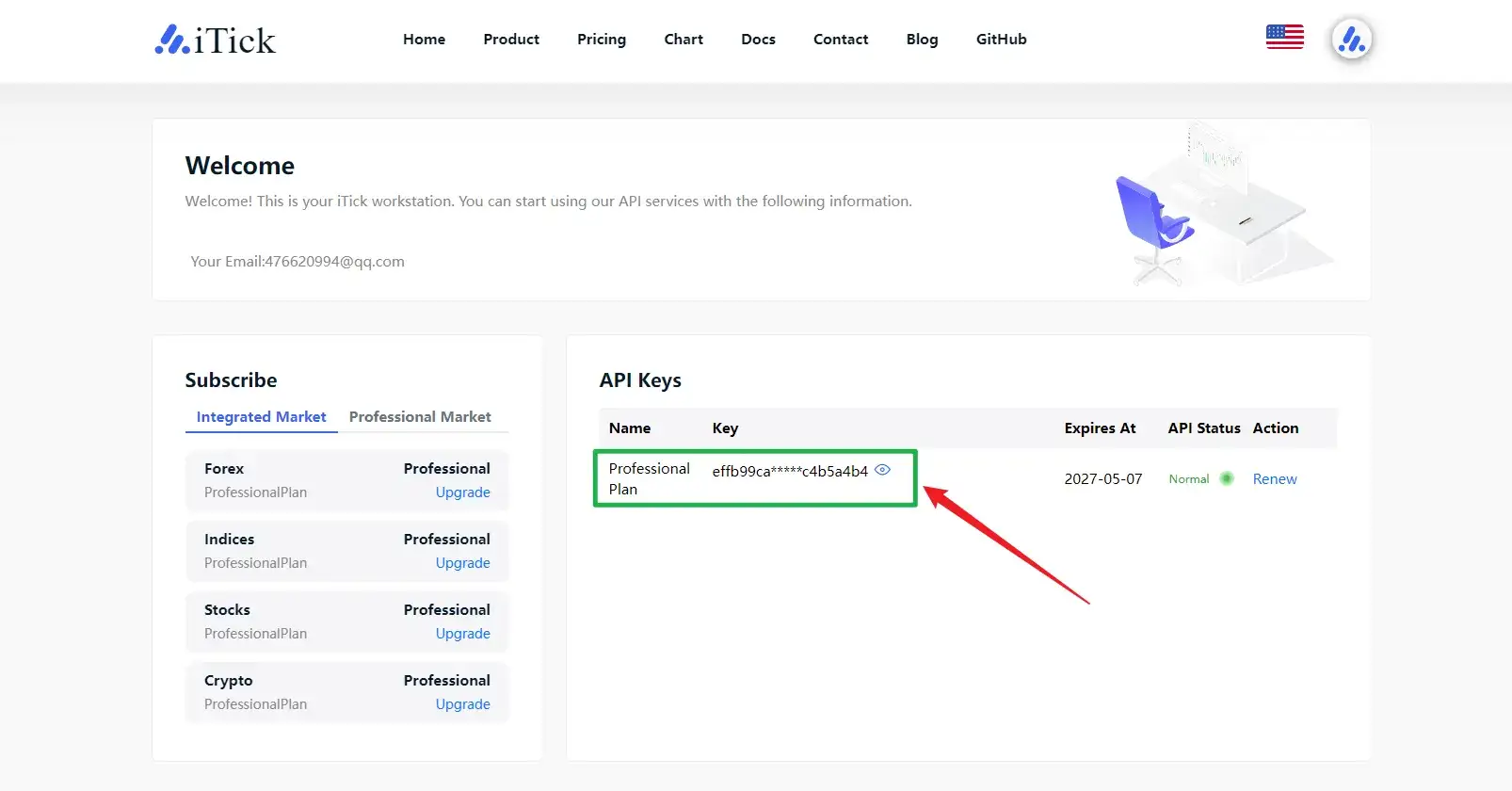The image size is (1512, 791).
Task: Click the green Normal status indicator dot
Action: 1226,478
